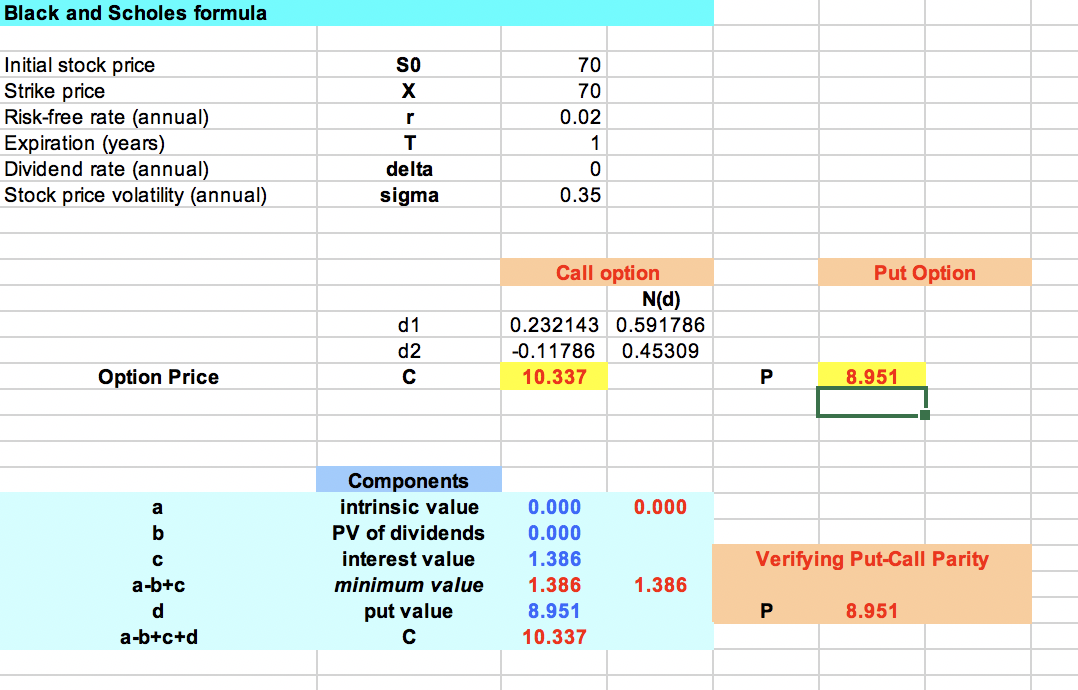Select the 'b' row label
Image resolution: width=1078 pixels, height=690 pixels.
(157, 533)
